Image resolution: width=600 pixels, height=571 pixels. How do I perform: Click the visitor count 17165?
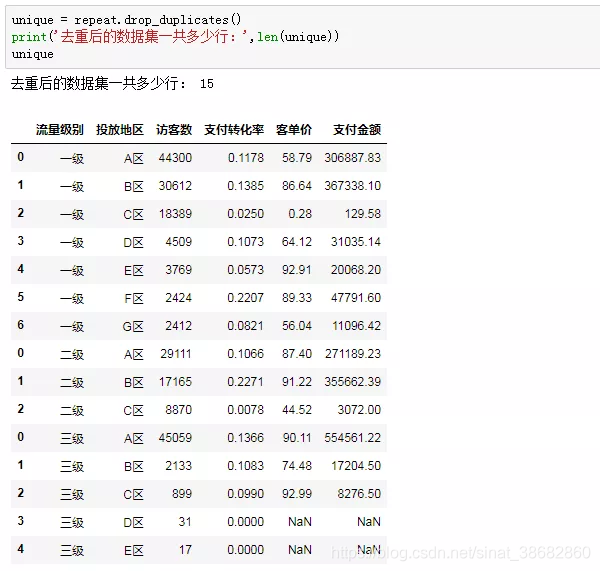click(175, 382)
